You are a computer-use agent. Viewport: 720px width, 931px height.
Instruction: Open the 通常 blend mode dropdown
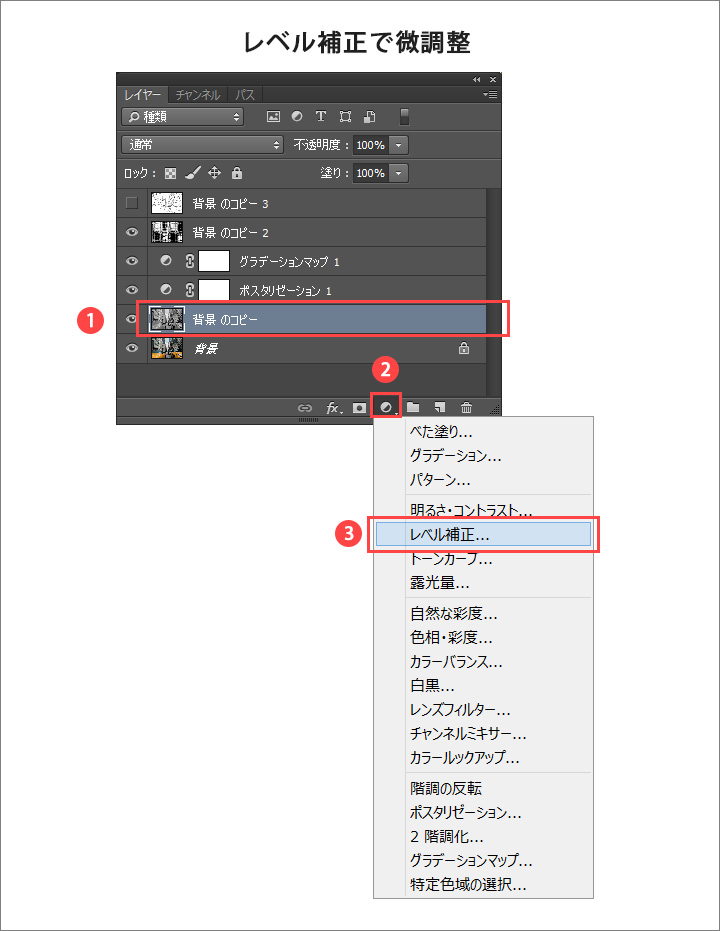pyautogui.click(x=202, y=144)
